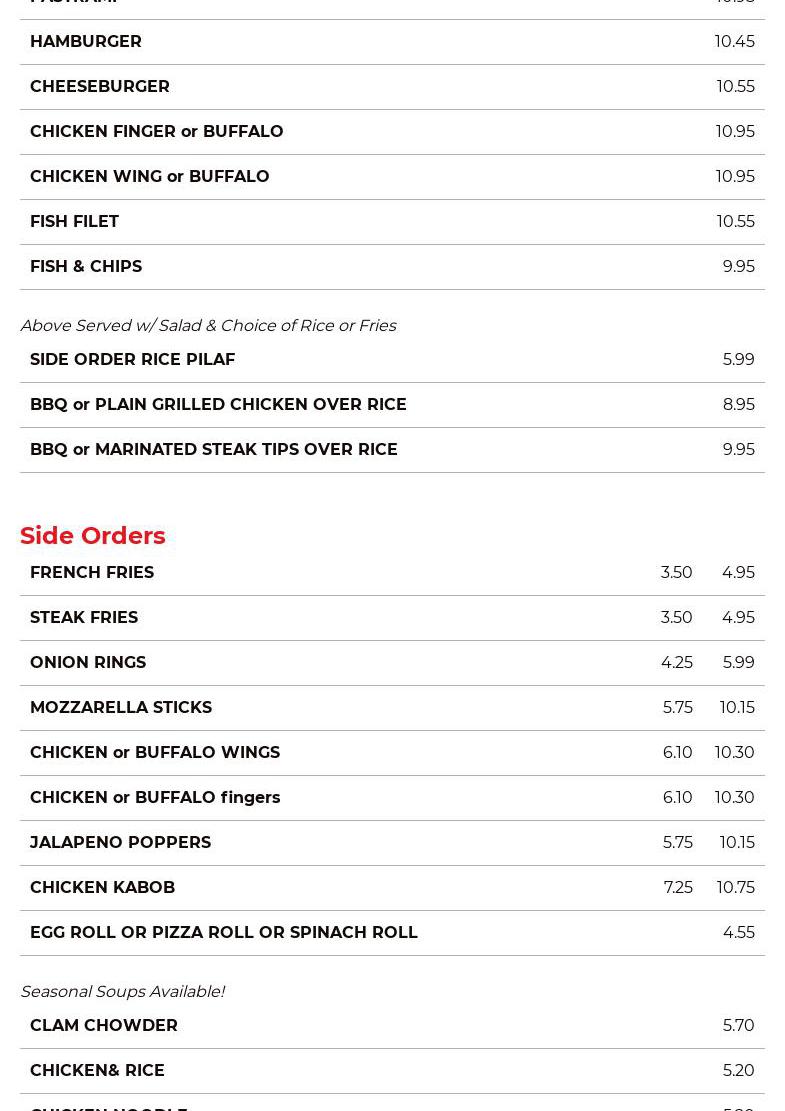The width and height of the screenshot is (785, 1111).
Task: Click the JALAPENO POPPERS item
Action: 121,843
